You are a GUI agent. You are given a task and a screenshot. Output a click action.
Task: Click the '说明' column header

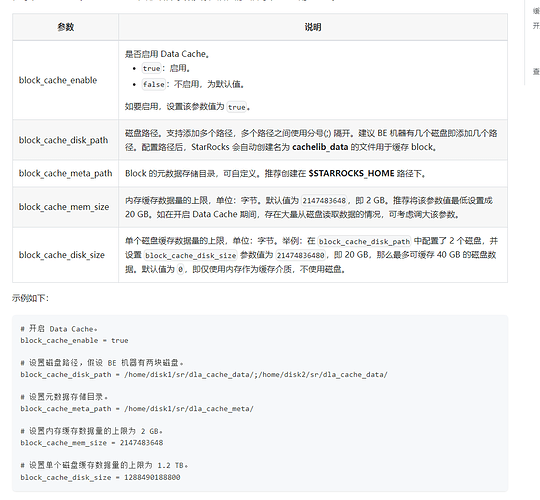coord(313,27)
